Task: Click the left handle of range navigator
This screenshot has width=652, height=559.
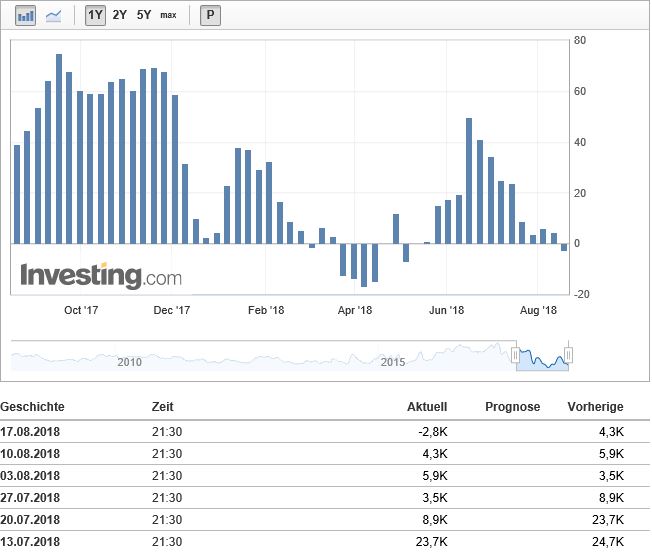Action: point(516,355)
